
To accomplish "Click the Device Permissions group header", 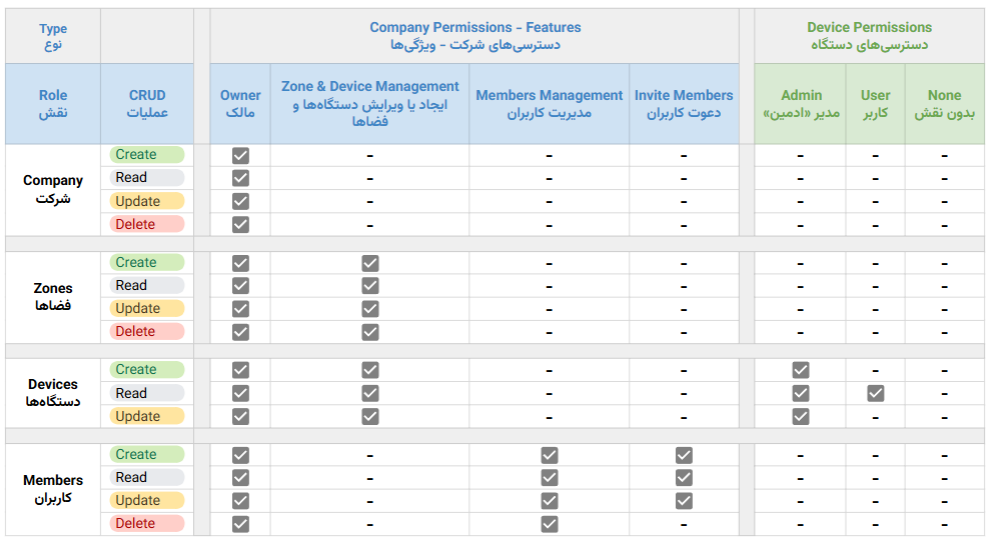I will click(869, 36).
